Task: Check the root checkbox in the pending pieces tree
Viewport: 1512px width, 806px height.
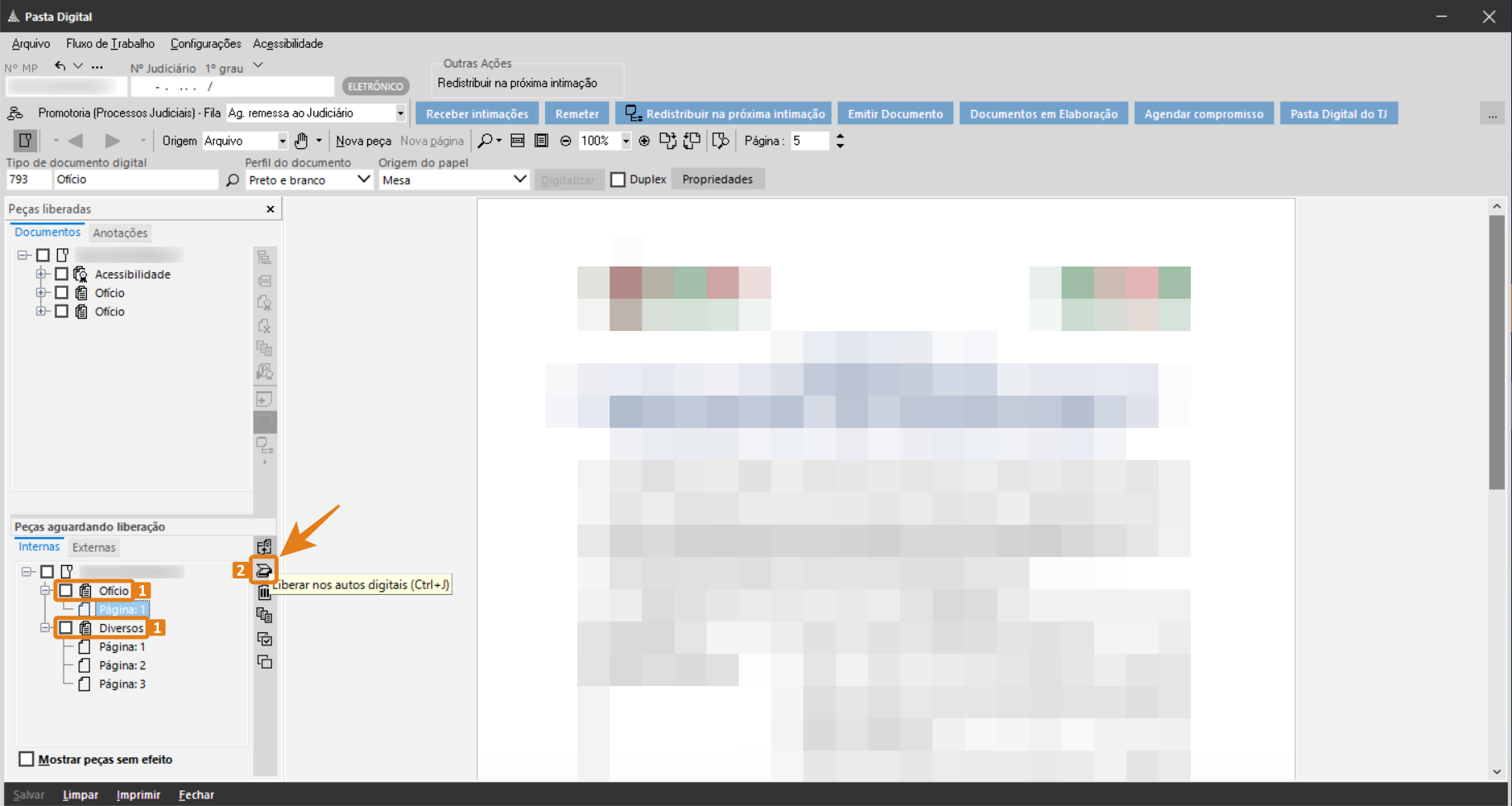Action: point(47,572)
